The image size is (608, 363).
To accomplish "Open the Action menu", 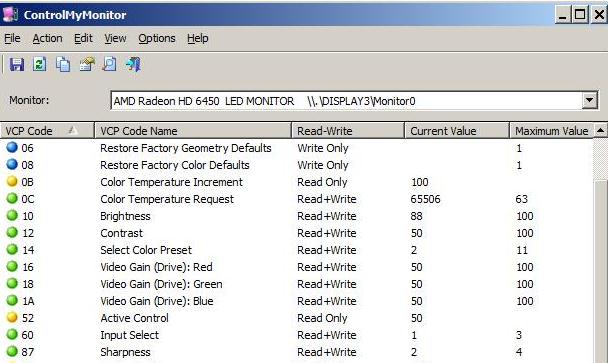I will pos(47,38).
